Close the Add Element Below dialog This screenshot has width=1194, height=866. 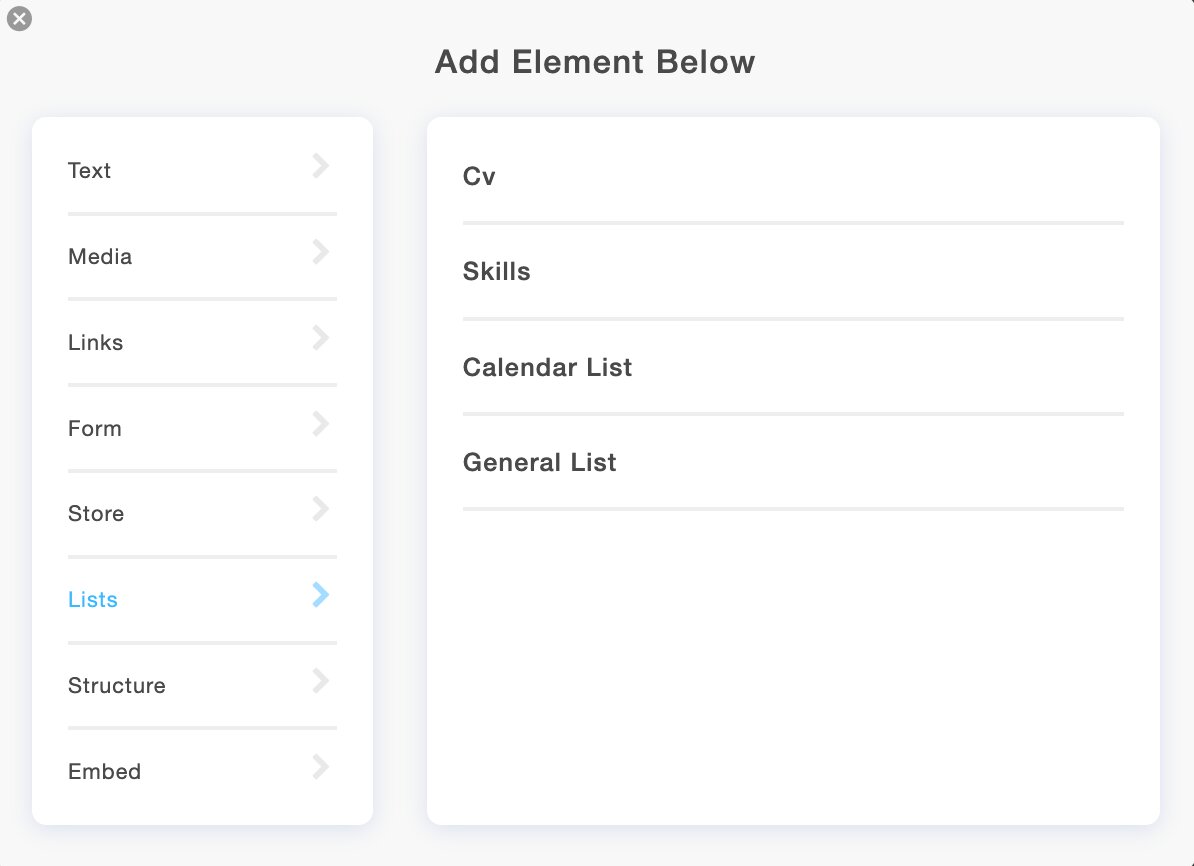click(x=19, y=18)
